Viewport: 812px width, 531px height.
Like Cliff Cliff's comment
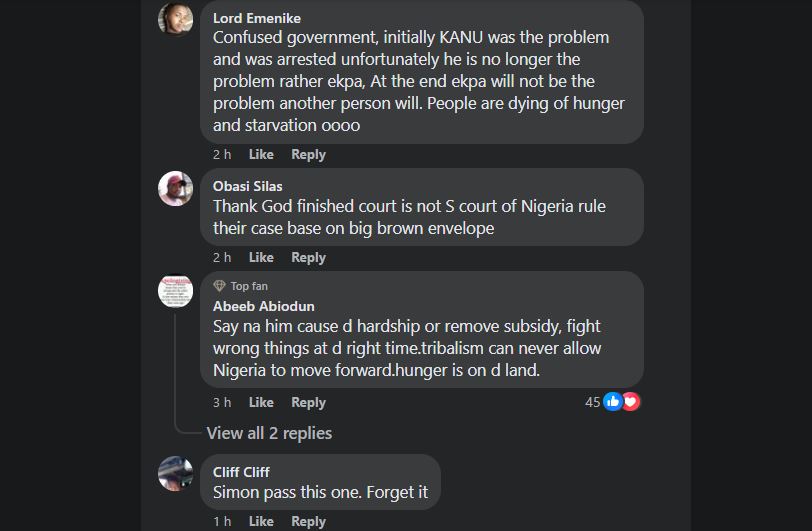(x=261, y=521)
